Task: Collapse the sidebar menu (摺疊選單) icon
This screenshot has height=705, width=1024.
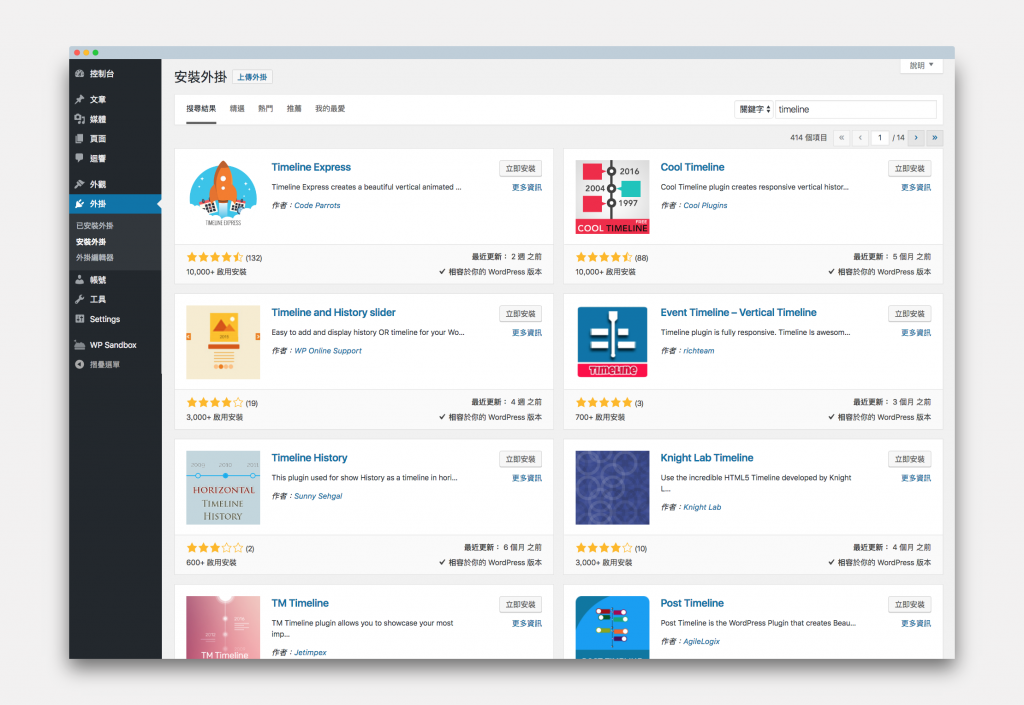Action: click(80, 364)
